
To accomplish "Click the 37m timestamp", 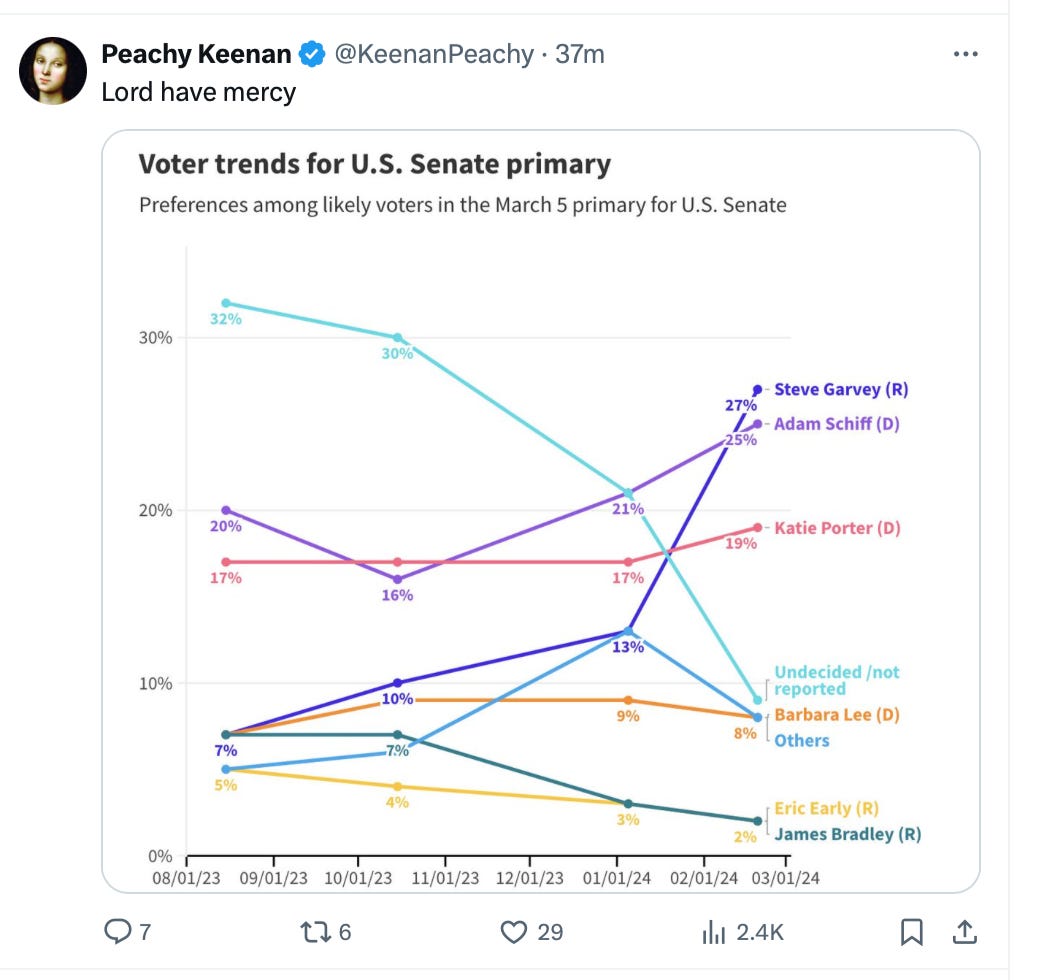I will (580, 54).
